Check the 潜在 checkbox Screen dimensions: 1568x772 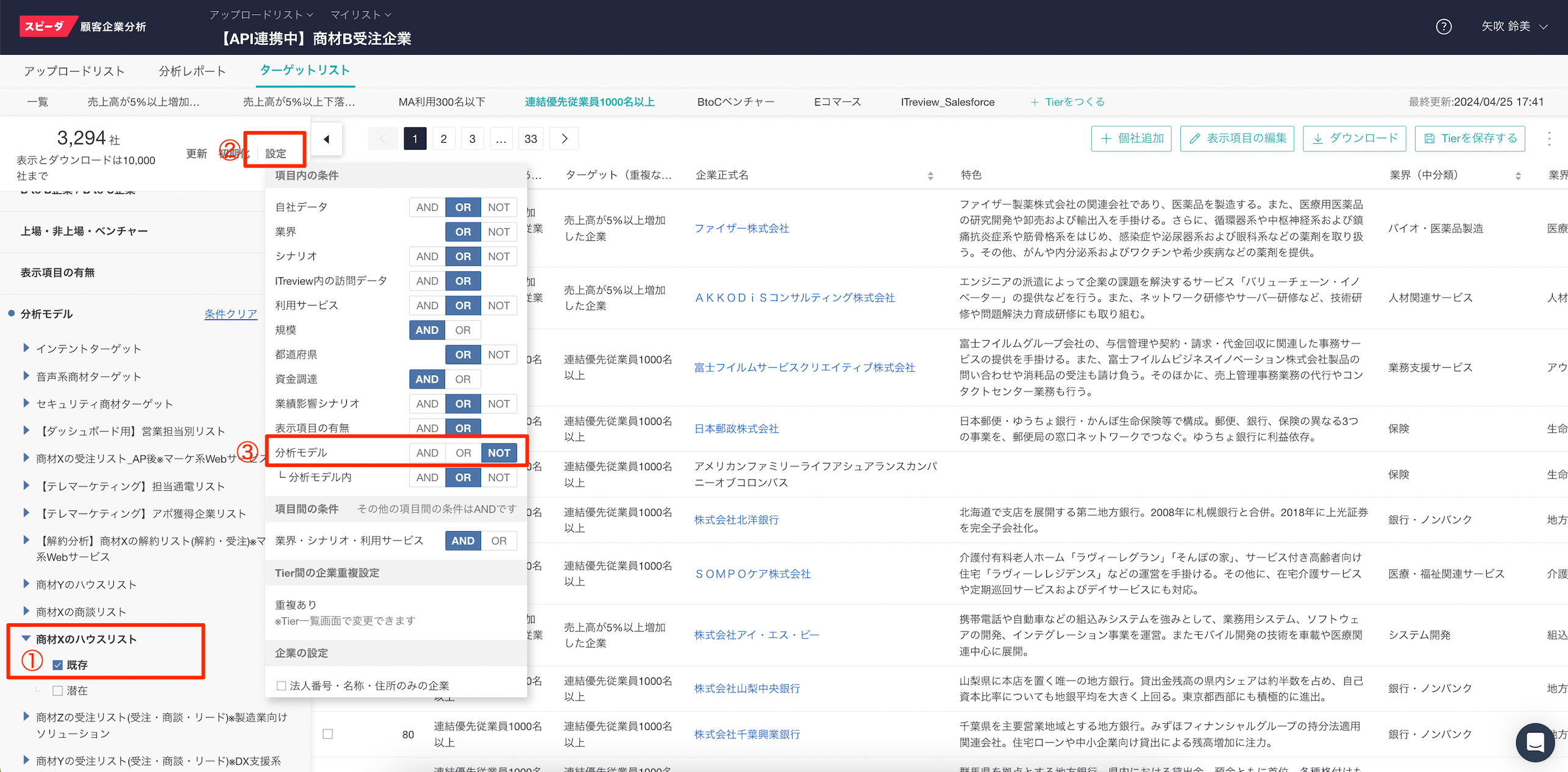click(58, 690)
